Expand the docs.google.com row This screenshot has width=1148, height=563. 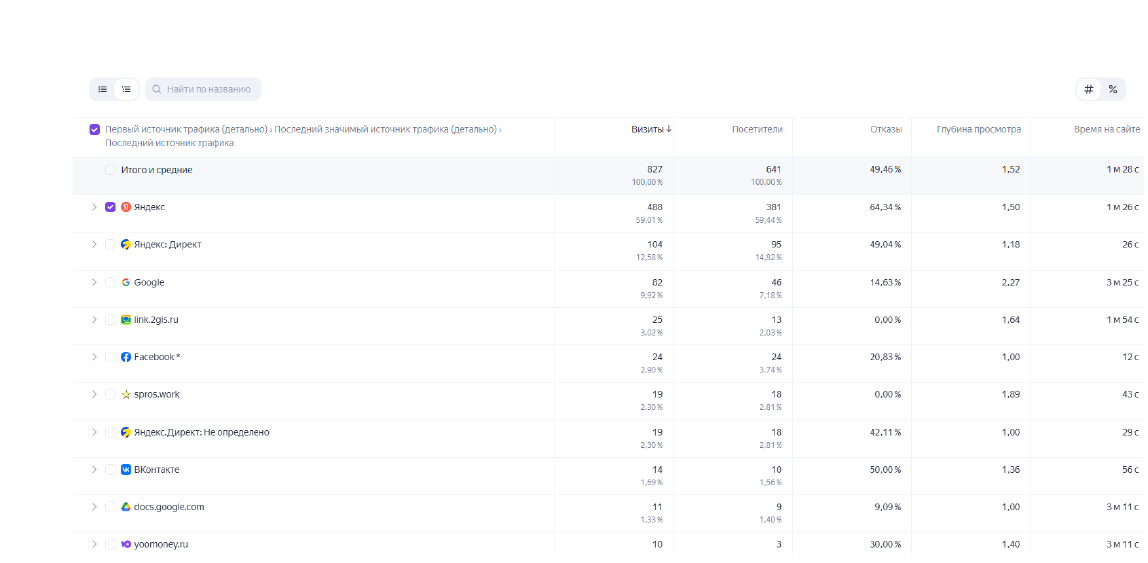(x=94, y=507)
